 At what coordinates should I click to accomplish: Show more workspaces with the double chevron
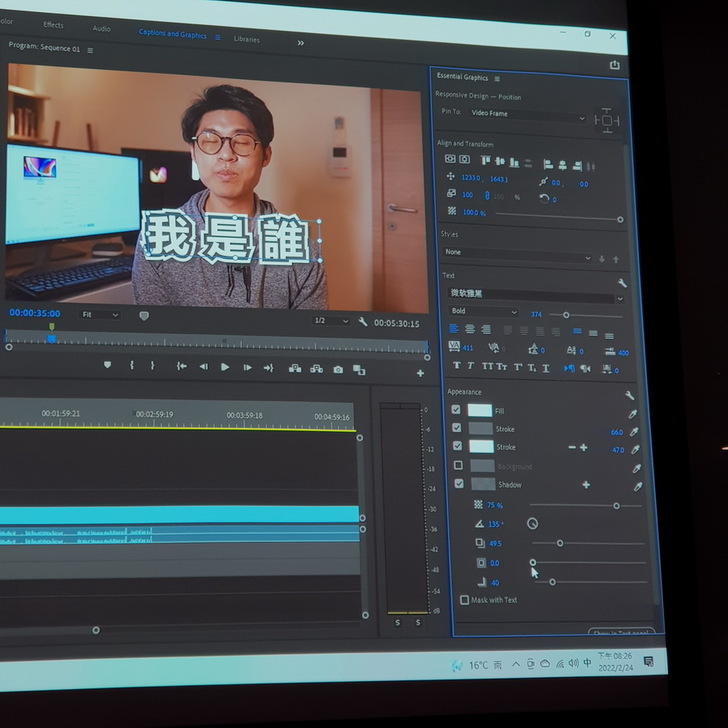coord(301,43)
